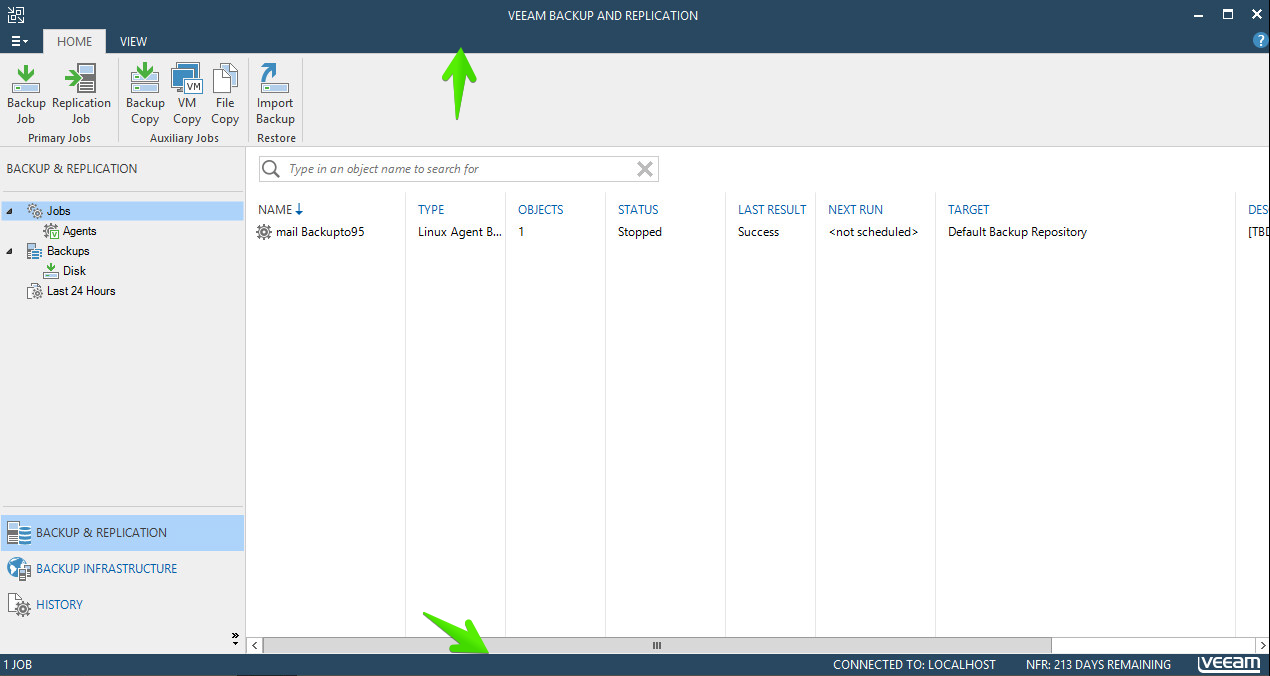1270x676 pixels.
Task: Select the mail Backupto95 job row
Action: pyautogui.click(x=758, y=232)
